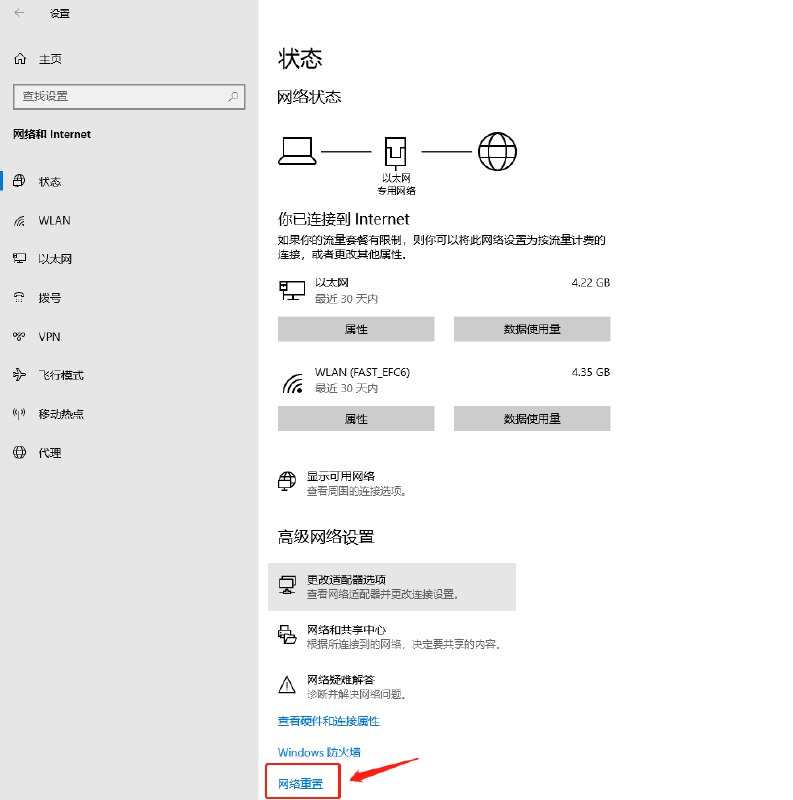Click the 代理 globe icon
This screenshot has height=800, width=793.
pos(19,452)
